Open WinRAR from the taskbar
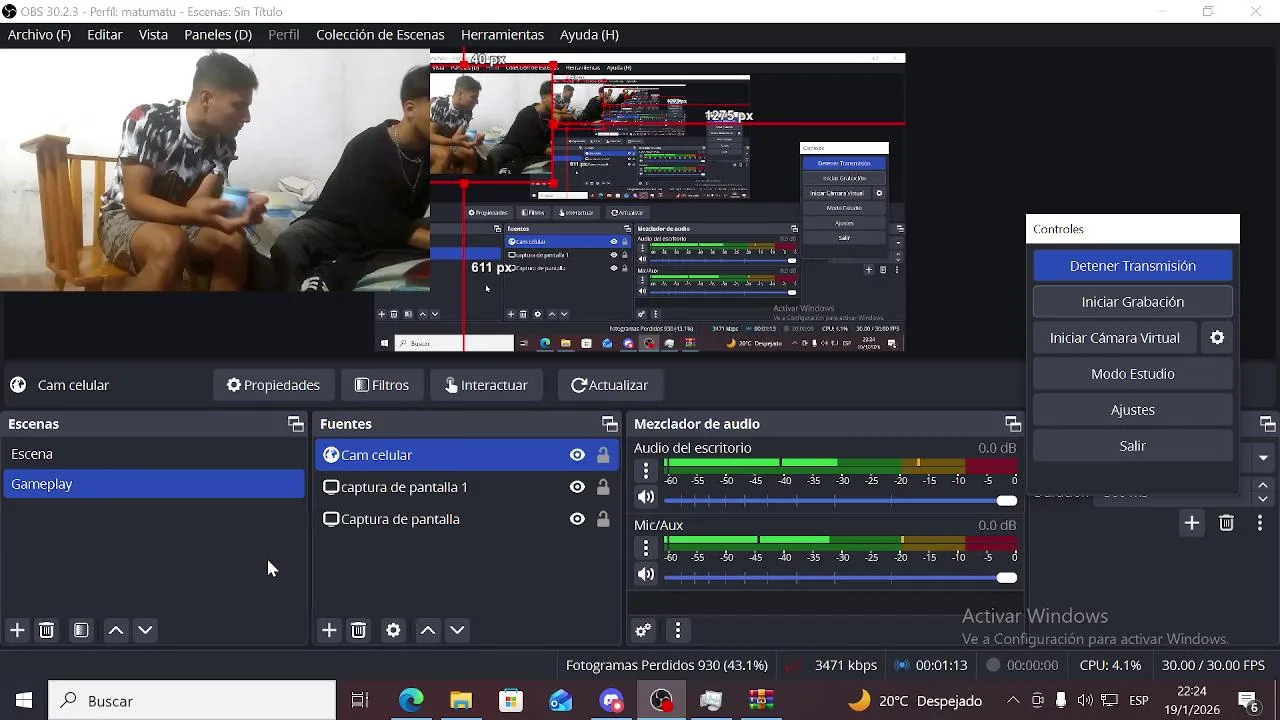Screen dimensions: 1280x720 coord(761,701)
